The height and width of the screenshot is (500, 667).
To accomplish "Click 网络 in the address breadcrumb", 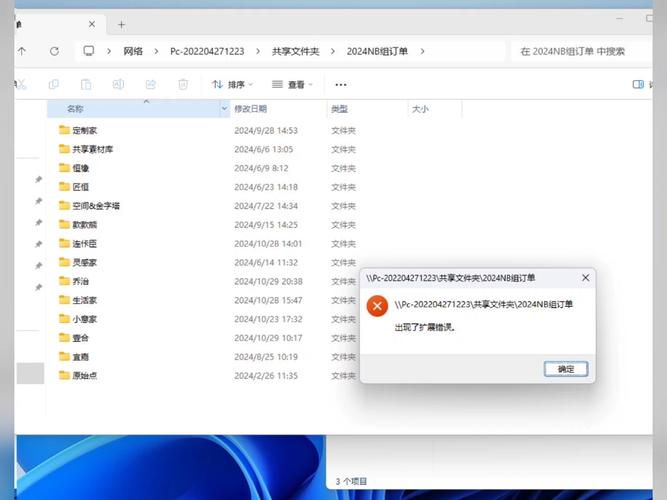I will pos(133,51).
